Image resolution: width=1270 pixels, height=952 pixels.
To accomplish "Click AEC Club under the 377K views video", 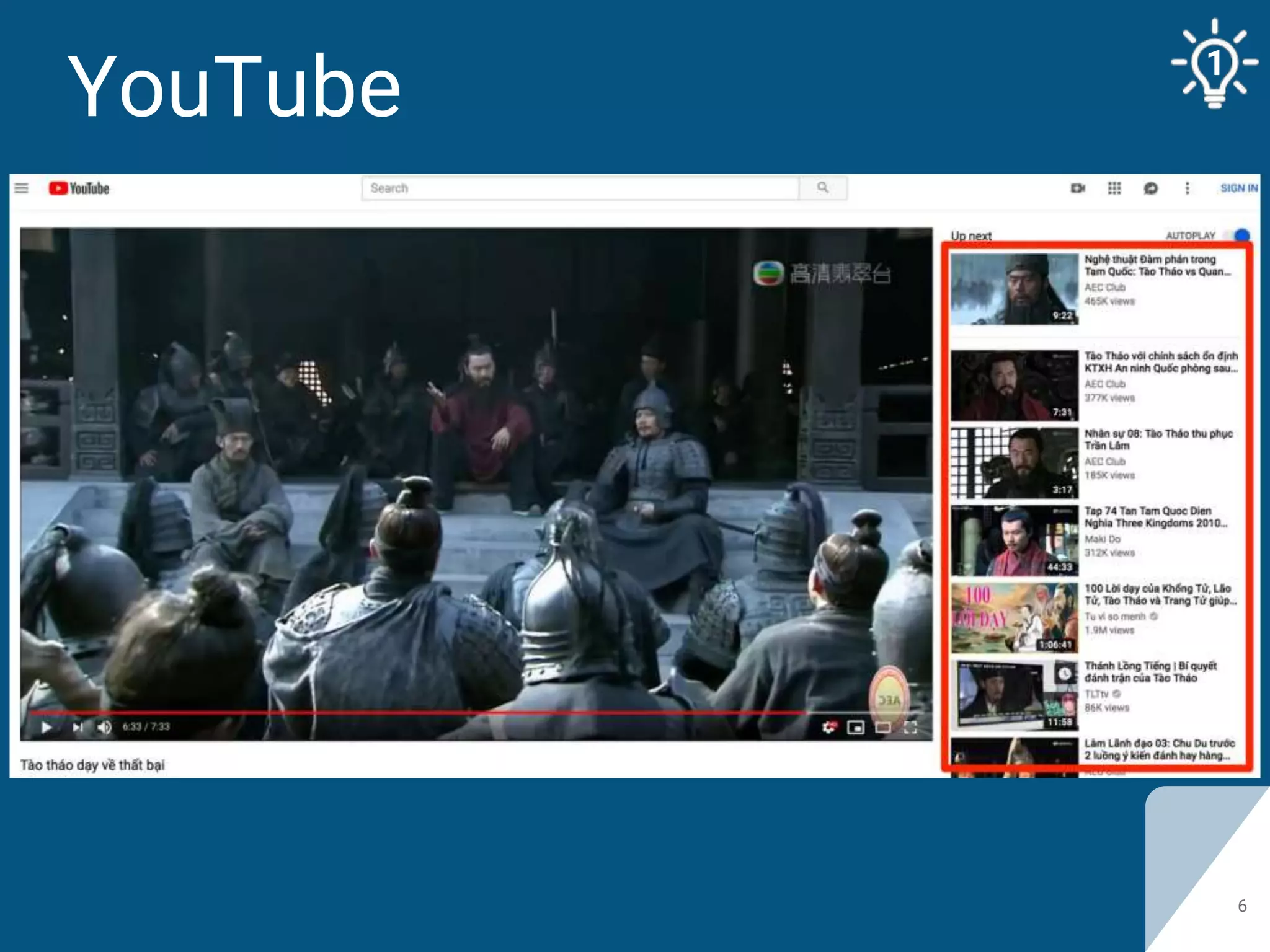I will tap(1104, 384).
